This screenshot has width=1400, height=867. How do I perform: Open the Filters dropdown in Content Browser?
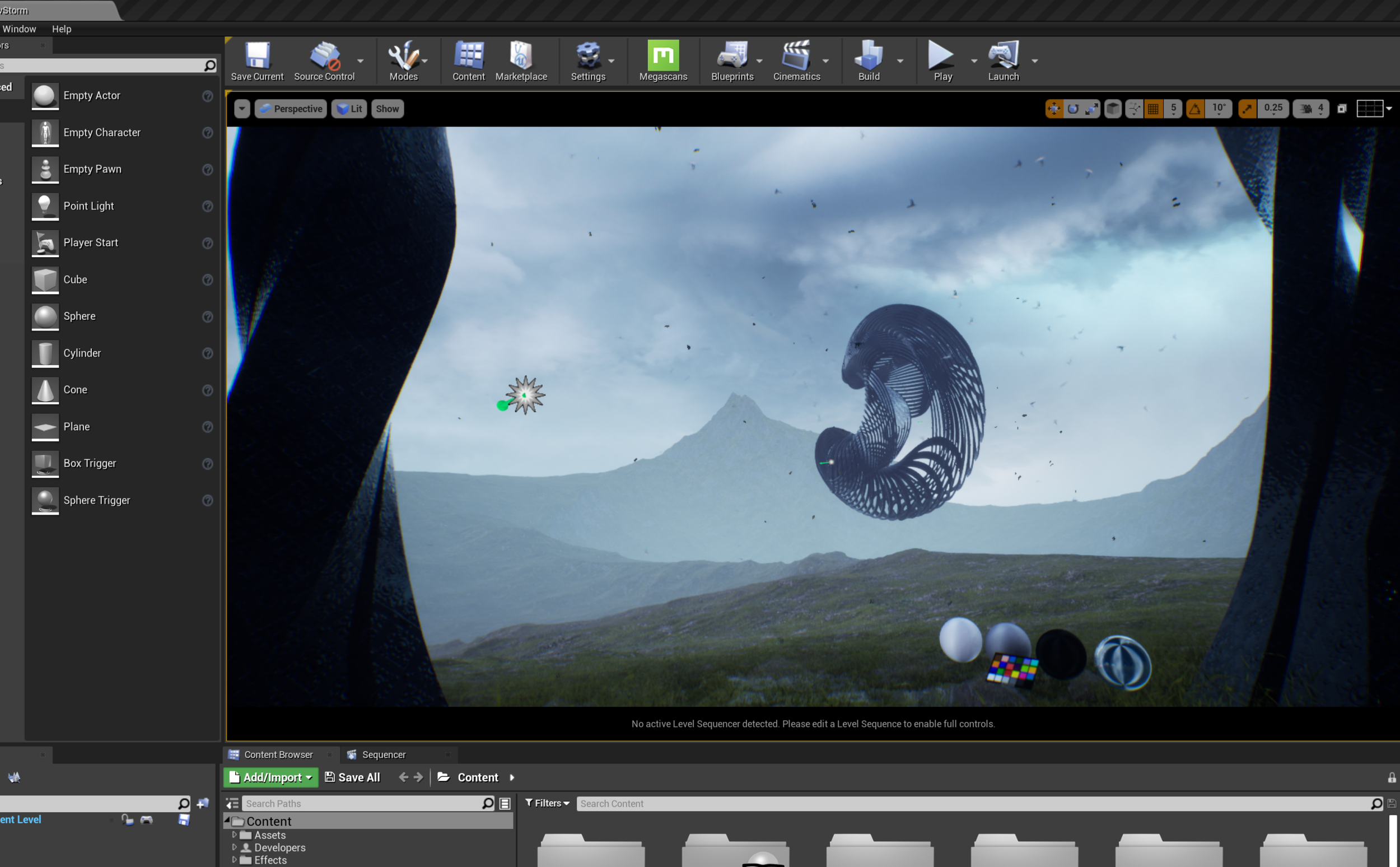click(x=547, y=803)
